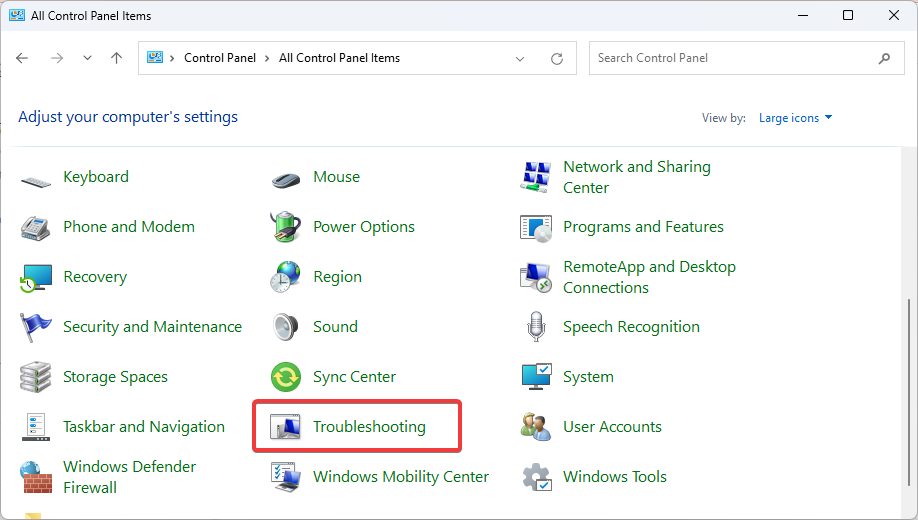Click the search magnifier icon
This screenshot has width=918, height=520.
tap(884, 59)
